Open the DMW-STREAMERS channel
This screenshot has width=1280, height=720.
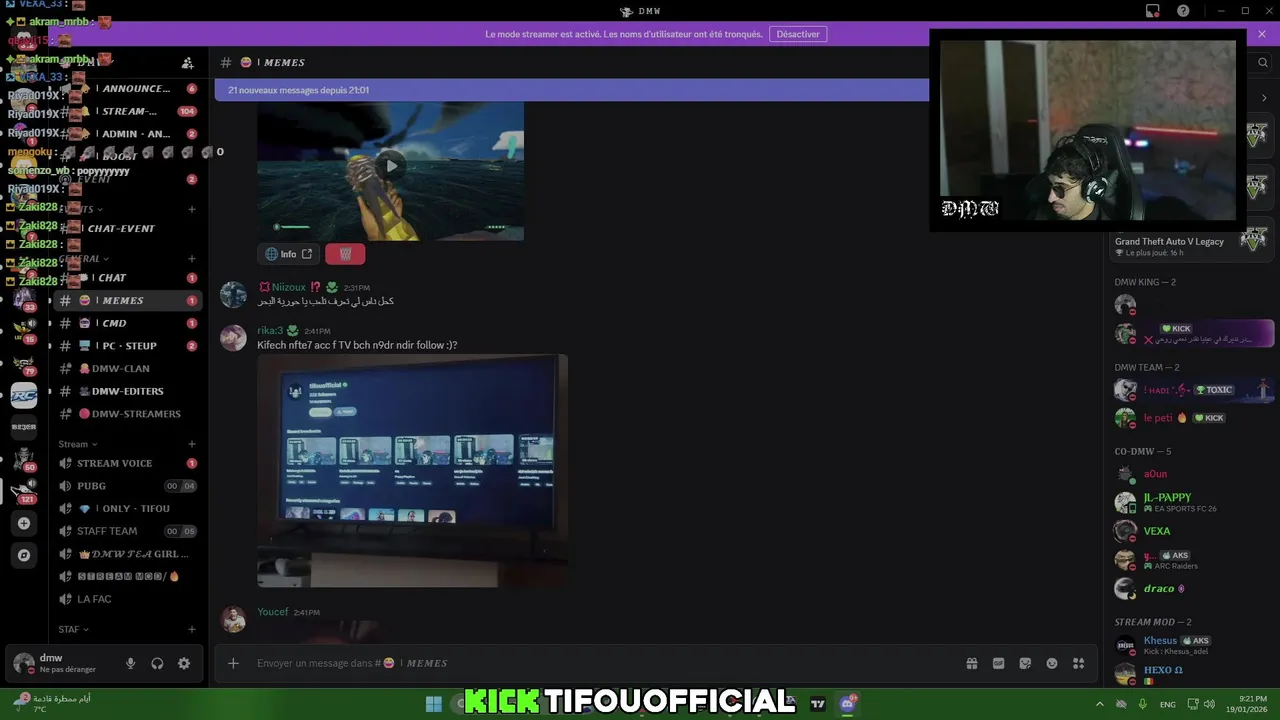click(x=129, y=414)
